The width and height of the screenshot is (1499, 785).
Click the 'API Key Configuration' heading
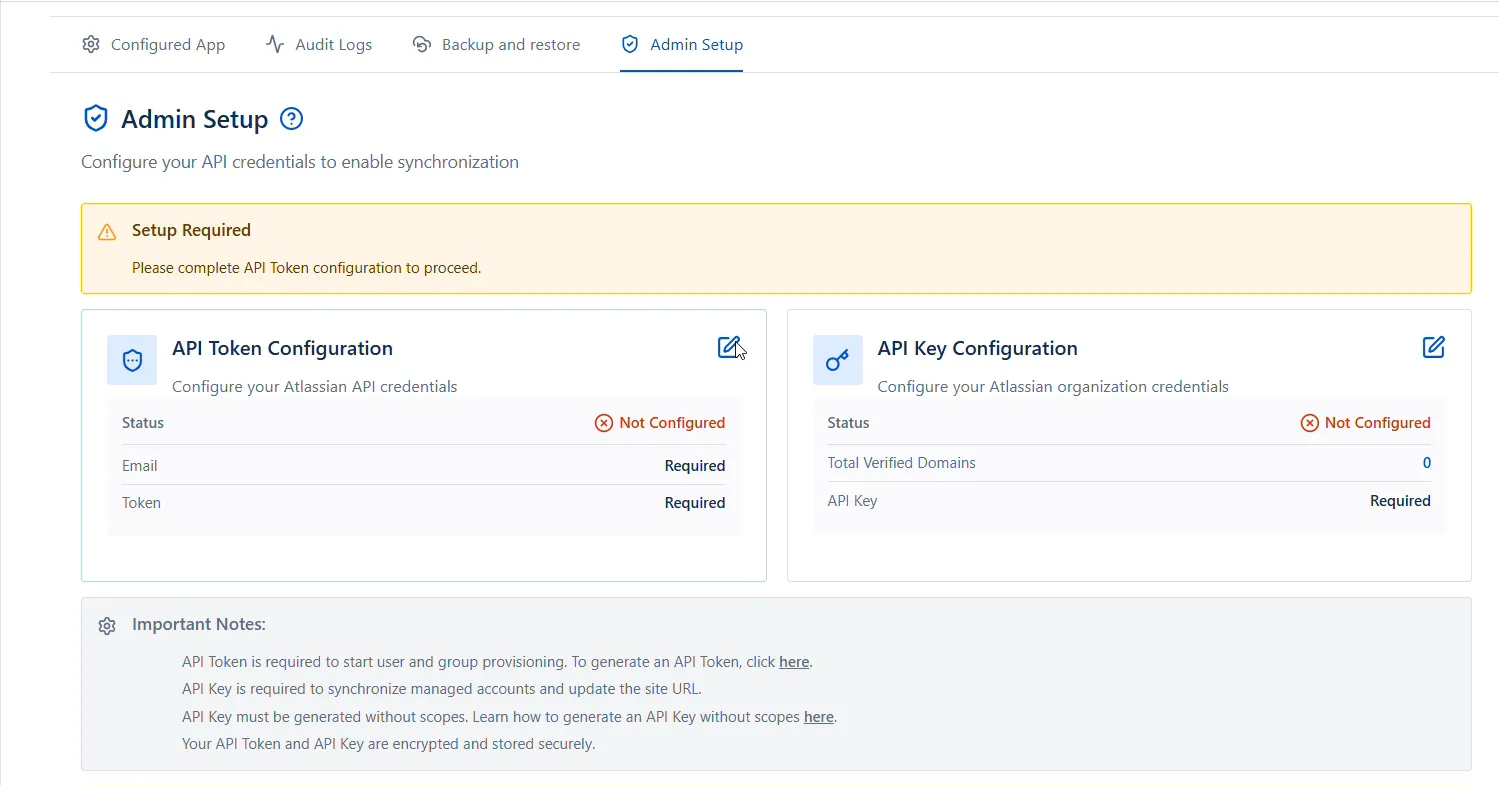tap(977, 348)
